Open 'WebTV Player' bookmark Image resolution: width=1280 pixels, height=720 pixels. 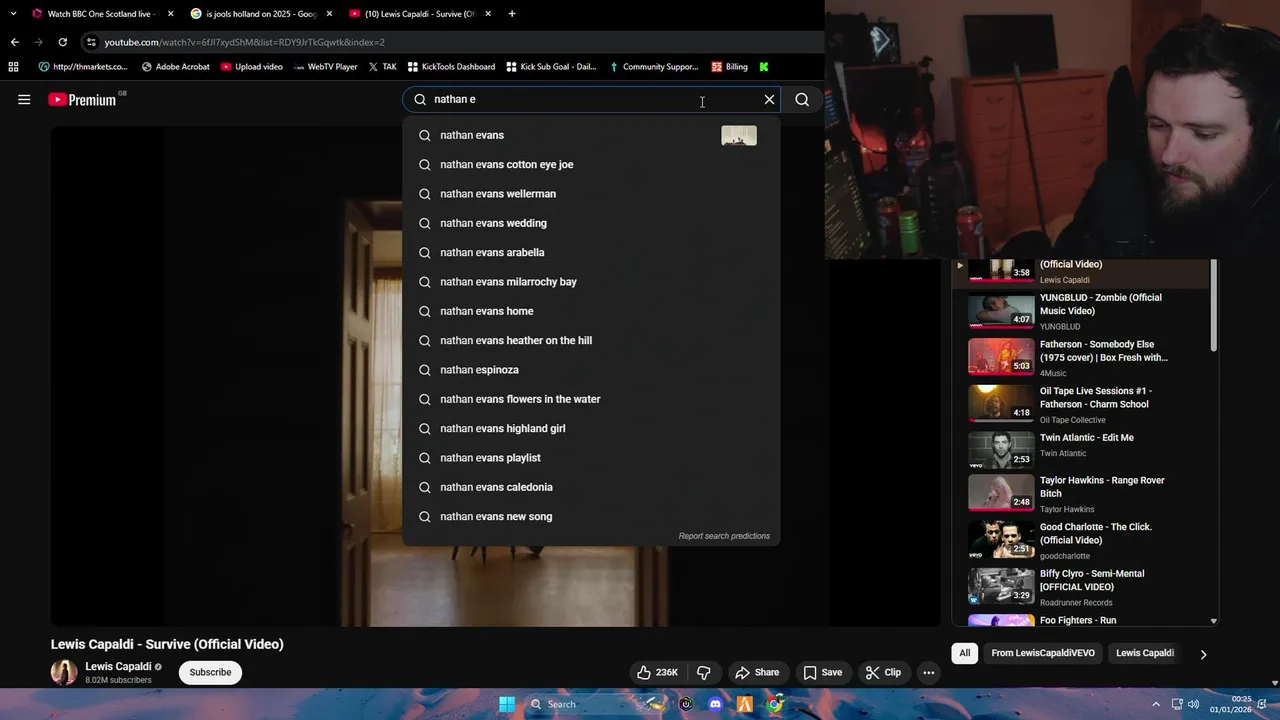click(324, 67)
